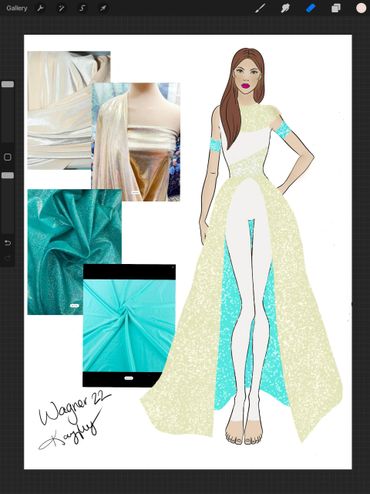Open the Adjustments magic wand menu
Viewport: 370px width, 494px height.
[x=61, y=8]
